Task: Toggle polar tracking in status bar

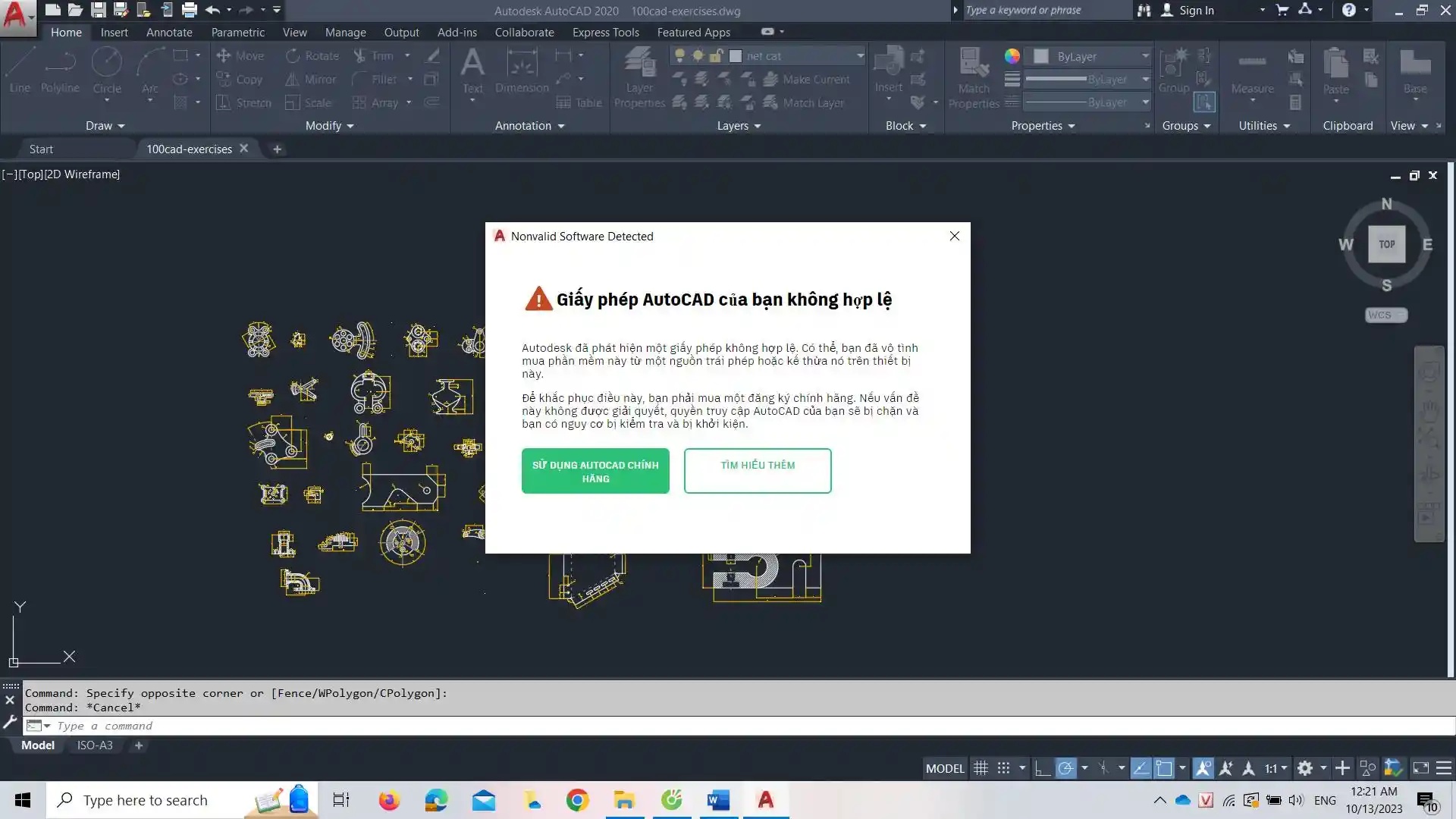Action: pyautogui.click(x=1065, y=768)
